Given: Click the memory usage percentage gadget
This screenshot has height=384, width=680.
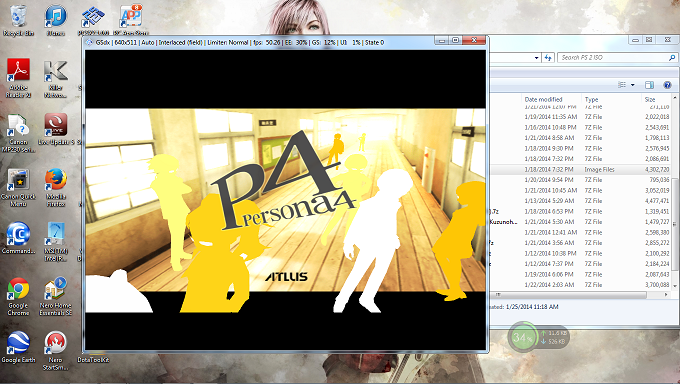Looking at the screenshot, I should tap(523, 337).
